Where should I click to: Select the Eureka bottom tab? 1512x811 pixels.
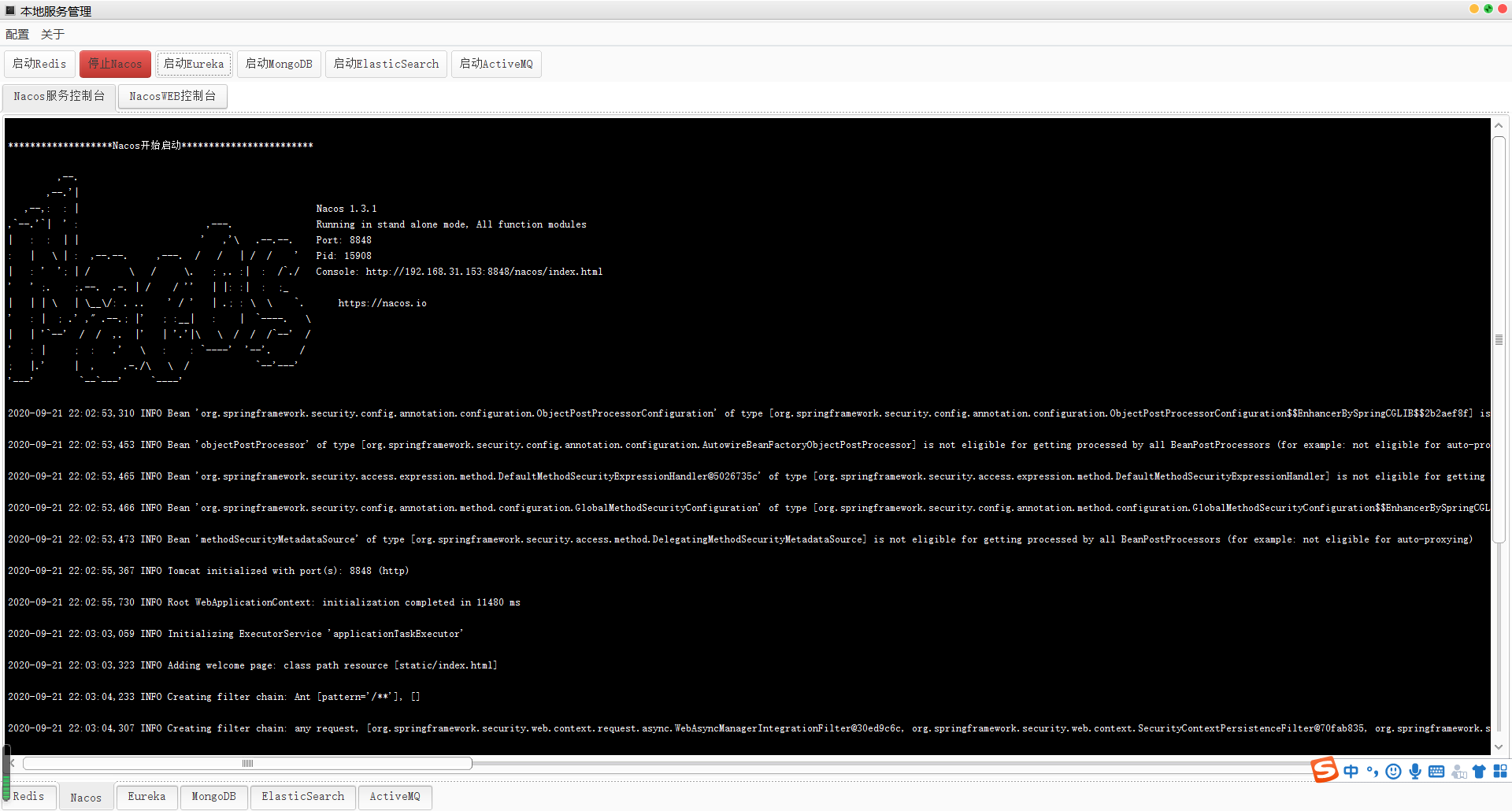click(x=146, y=797)
